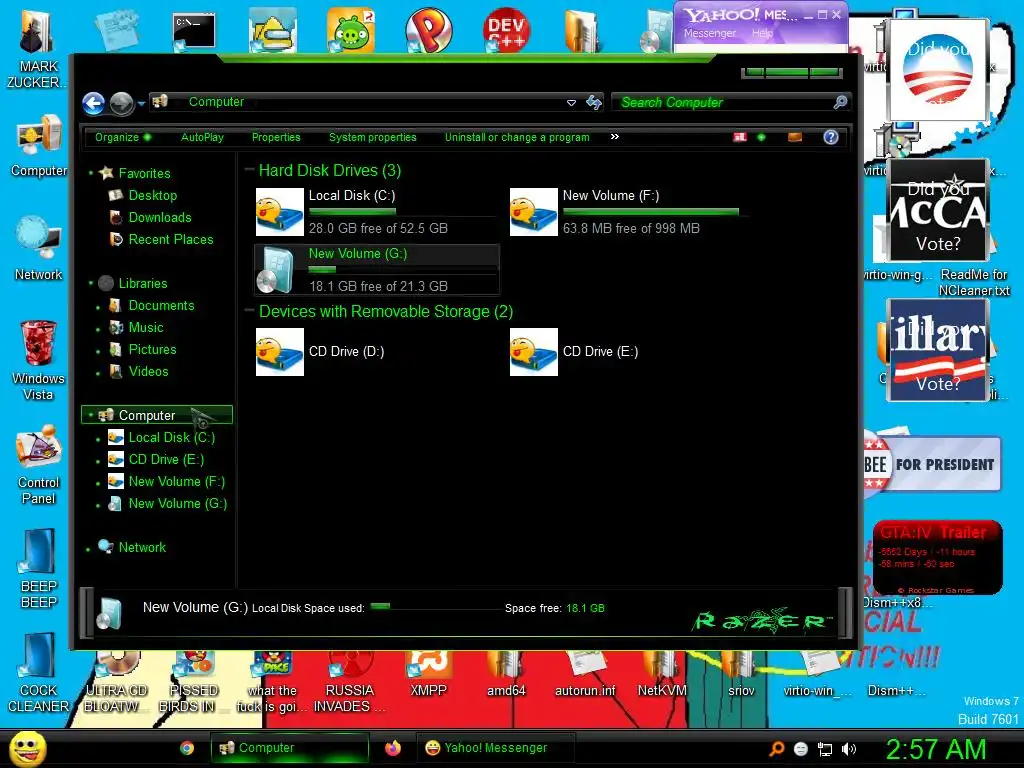This screenshot has width=1024, height=768.
Task: Click Properties in the toolbar
Action: pos(276,137)
